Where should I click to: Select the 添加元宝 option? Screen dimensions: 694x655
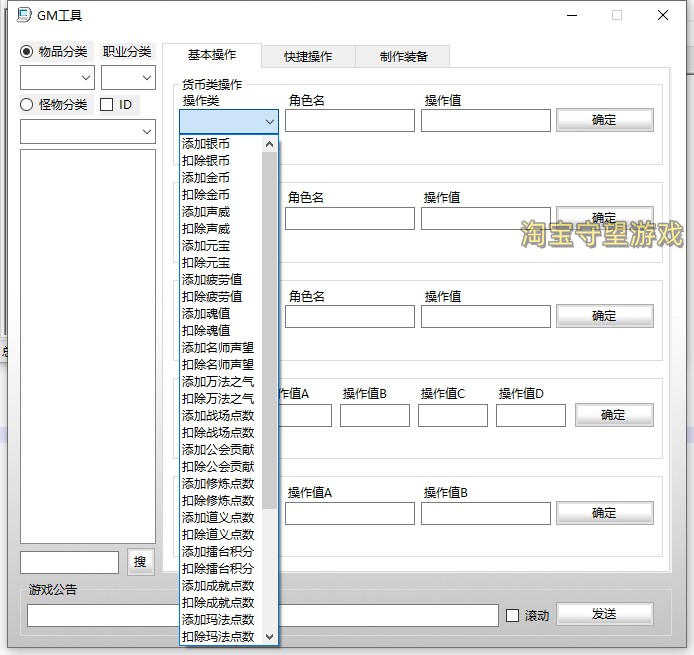[221, 246]
